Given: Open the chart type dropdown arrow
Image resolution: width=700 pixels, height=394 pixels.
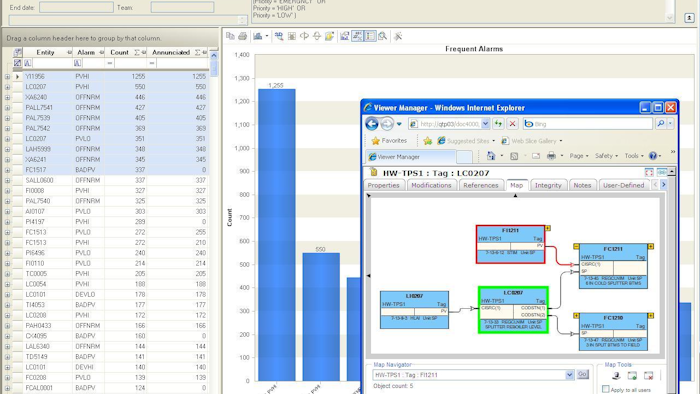Looking at the screenshot, I should 267,36.
